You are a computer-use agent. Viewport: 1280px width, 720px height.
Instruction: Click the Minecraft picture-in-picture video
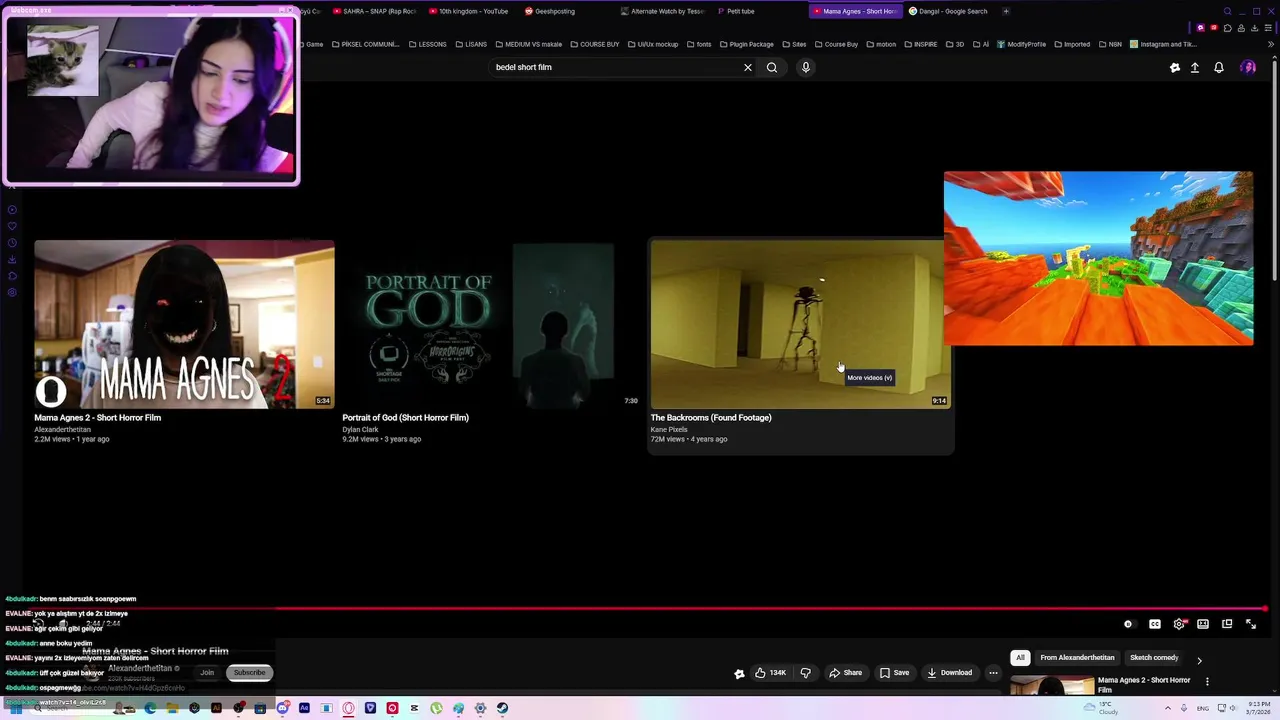tap(1098, 258)
